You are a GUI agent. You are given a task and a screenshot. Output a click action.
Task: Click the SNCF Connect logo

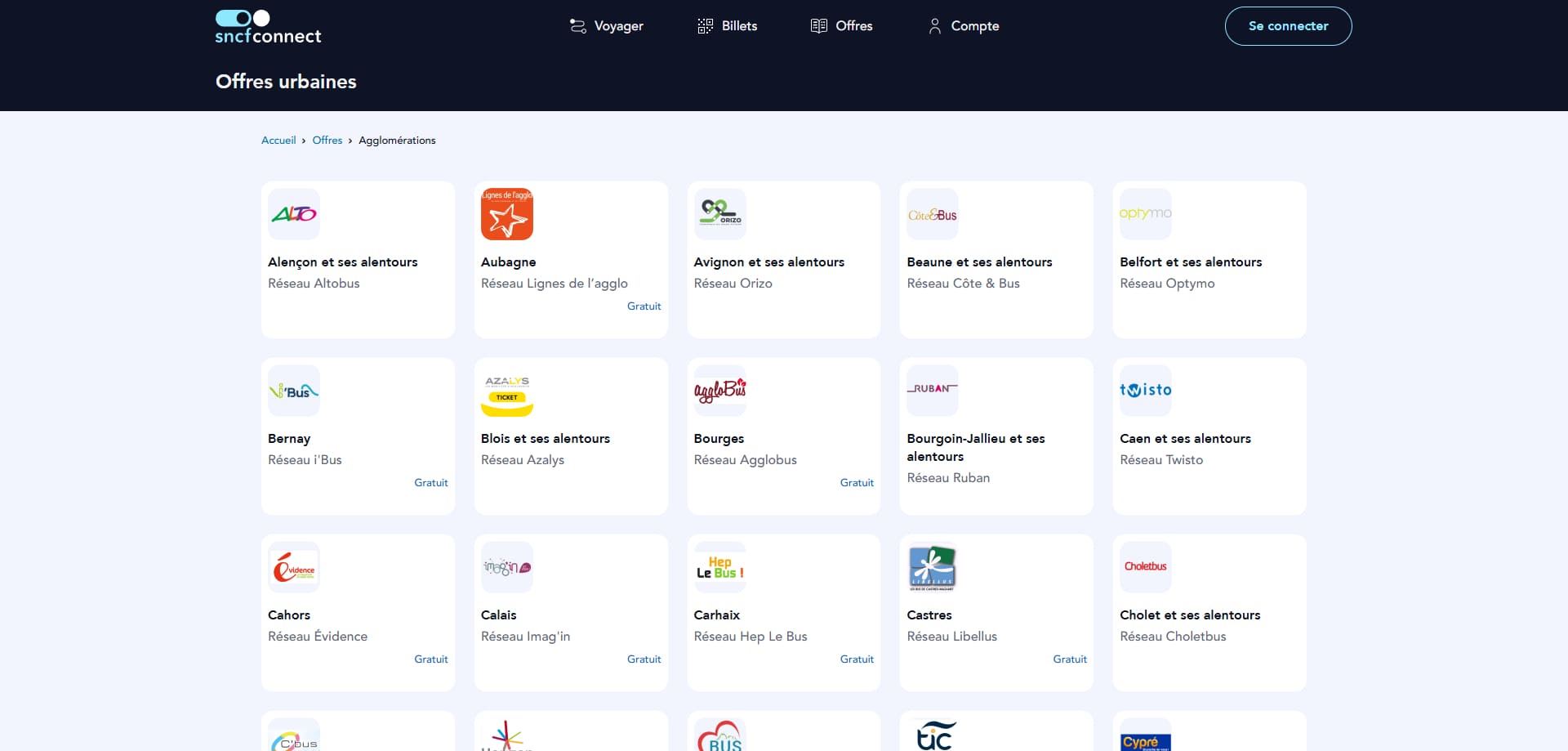coord(268,27)
